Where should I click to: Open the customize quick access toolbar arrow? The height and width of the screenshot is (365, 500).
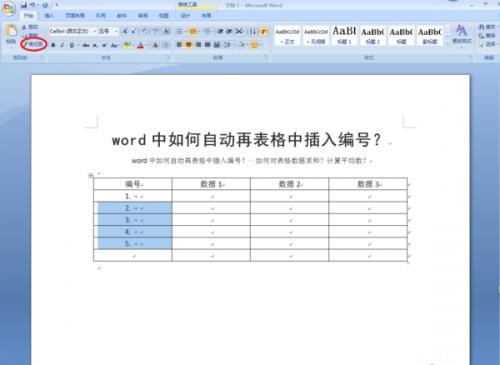point(57,5)
